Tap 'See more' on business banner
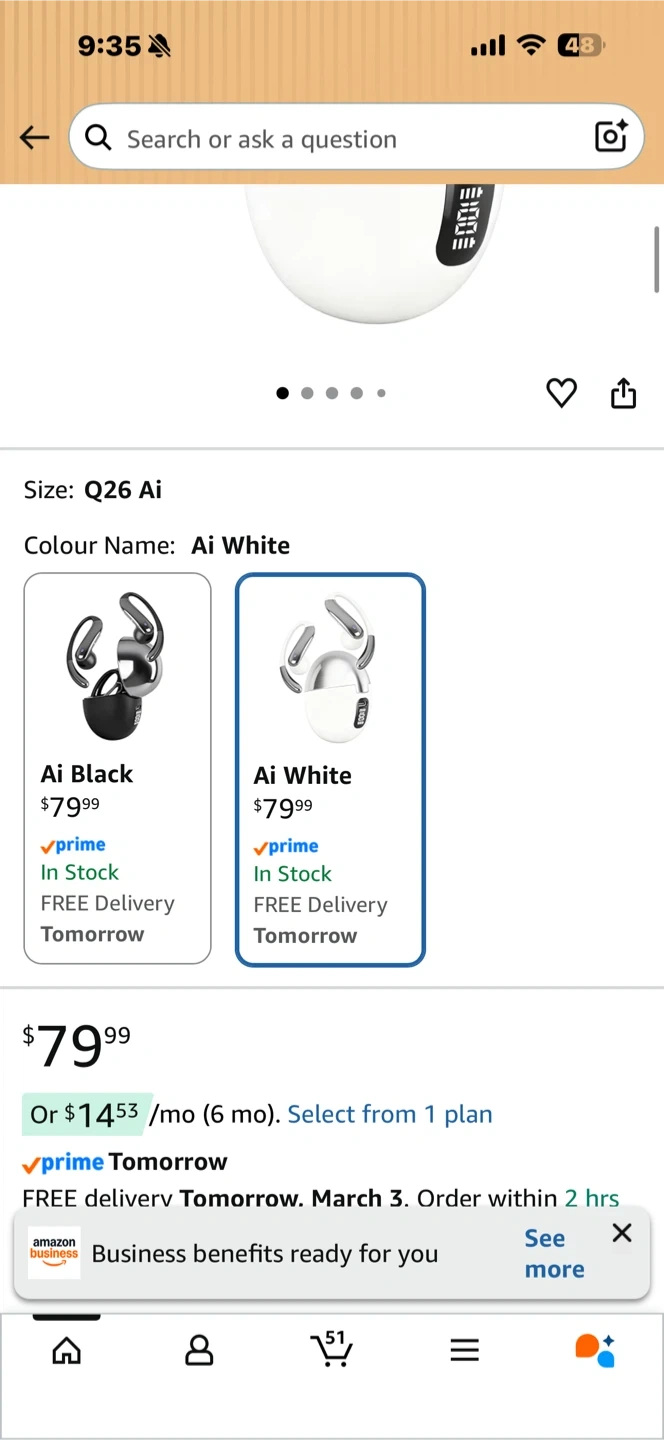664x1440 pixels. 554,1254
